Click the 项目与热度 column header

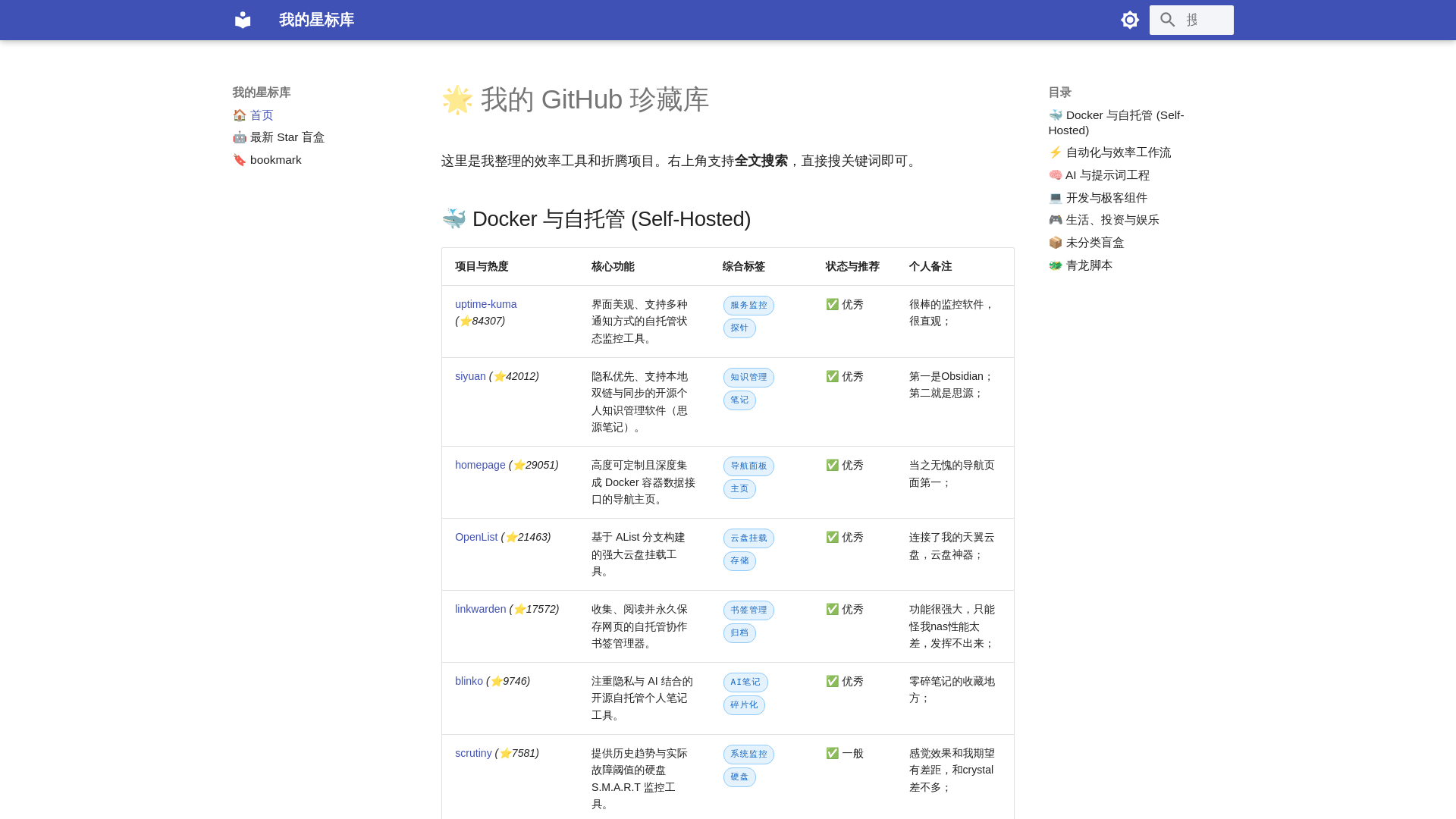(x=482, y=267)
